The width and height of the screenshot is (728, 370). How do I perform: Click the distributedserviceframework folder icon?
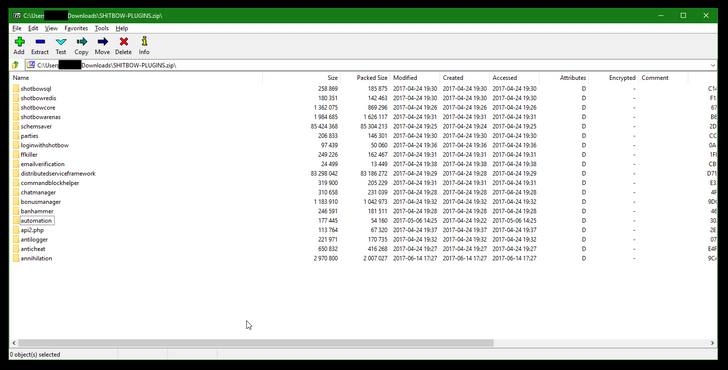[x=16, y=174]
